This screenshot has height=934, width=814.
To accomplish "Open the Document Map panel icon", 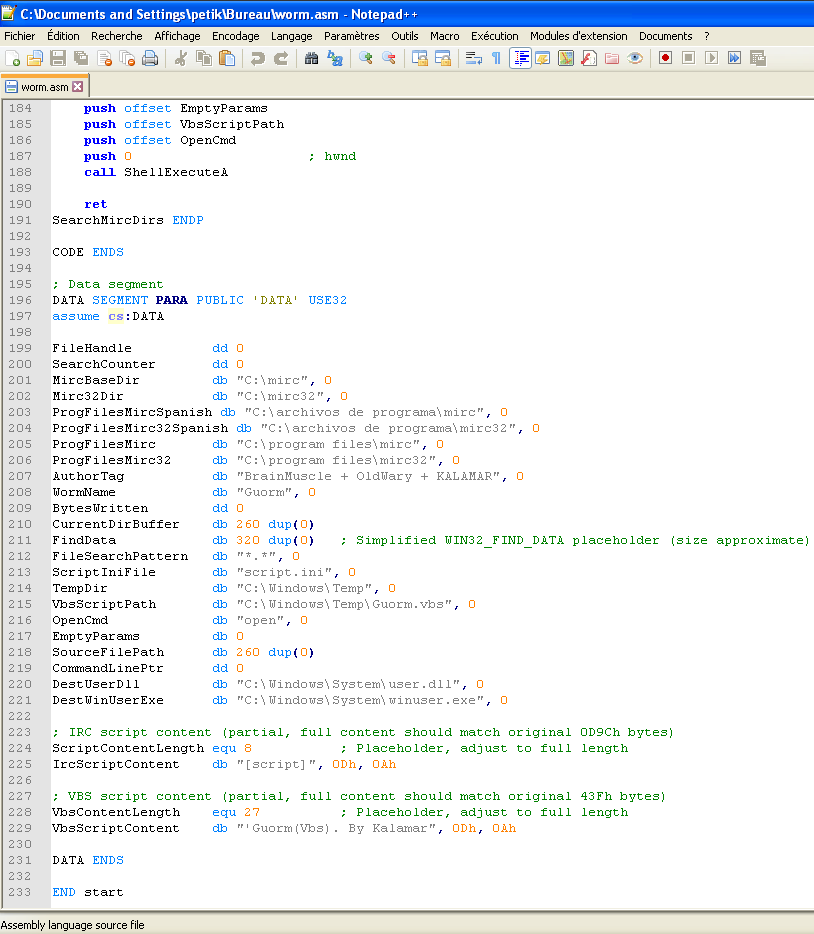I will [x=566, y=58].
